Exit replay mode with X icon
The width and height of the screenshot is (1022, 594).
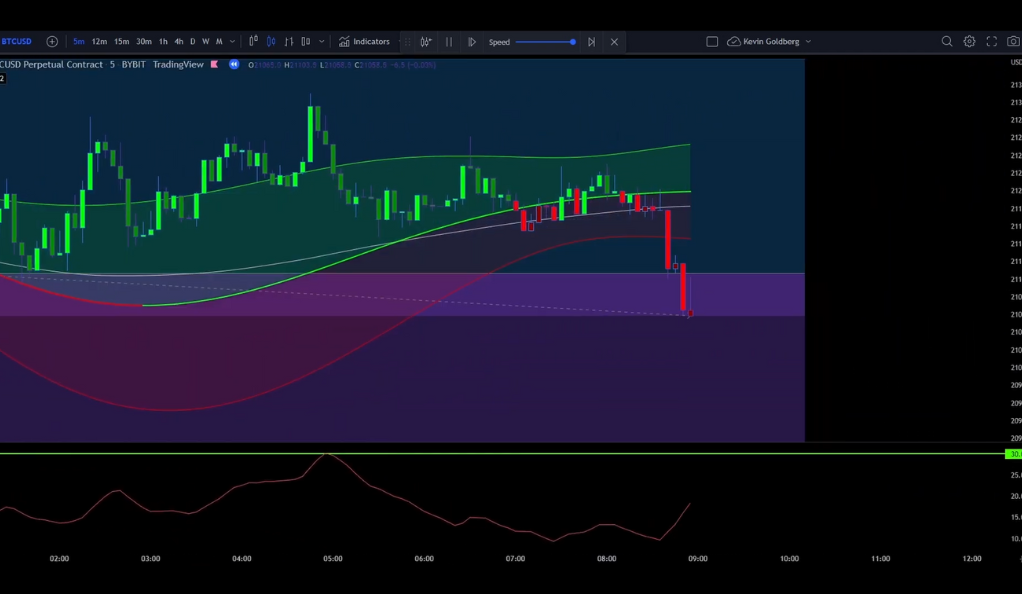[x=614, y=42]
